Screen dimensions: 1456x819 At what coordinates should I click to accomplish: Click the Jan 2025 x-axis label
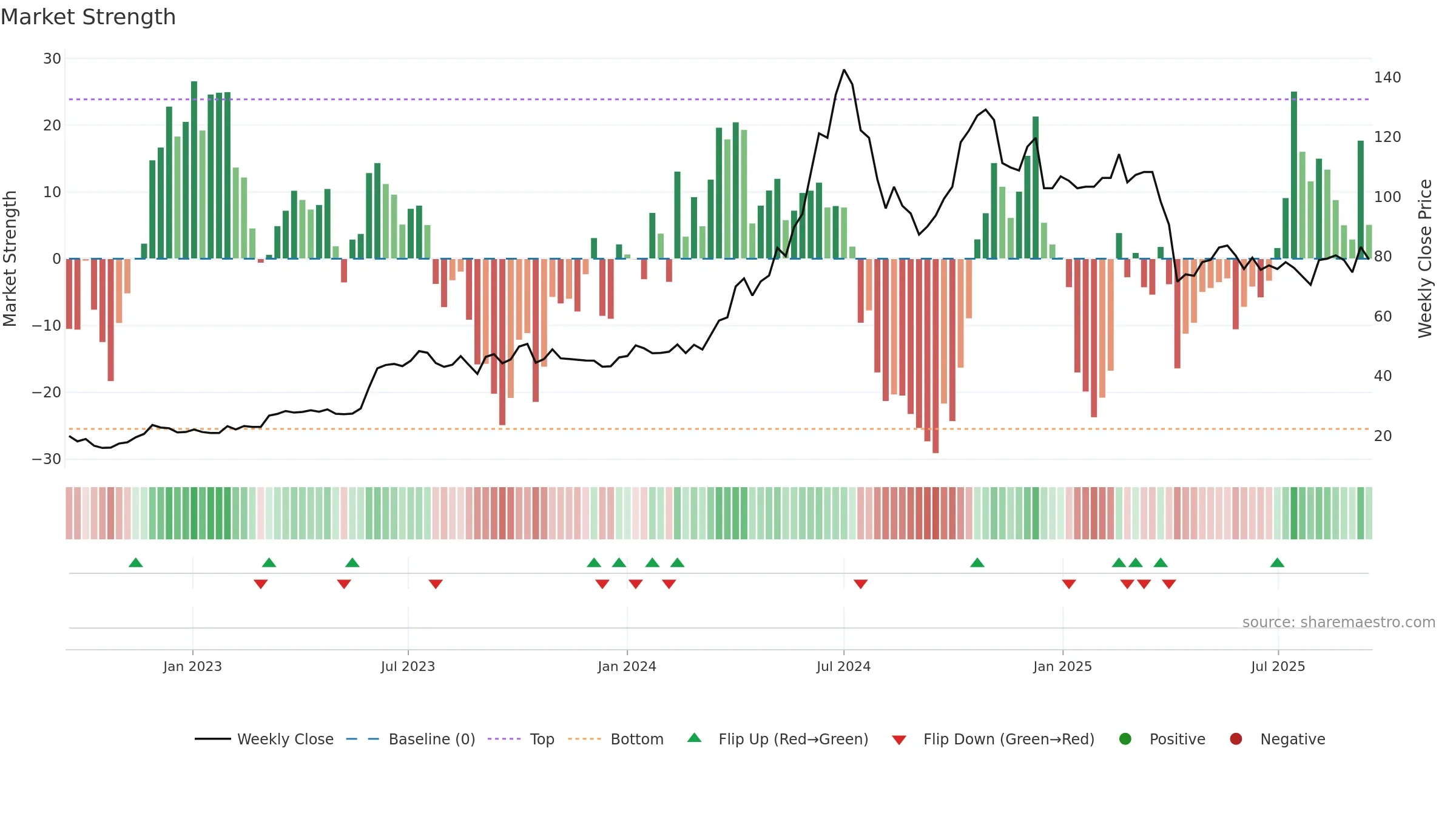pyautogui.click(x=1062, y=666)
